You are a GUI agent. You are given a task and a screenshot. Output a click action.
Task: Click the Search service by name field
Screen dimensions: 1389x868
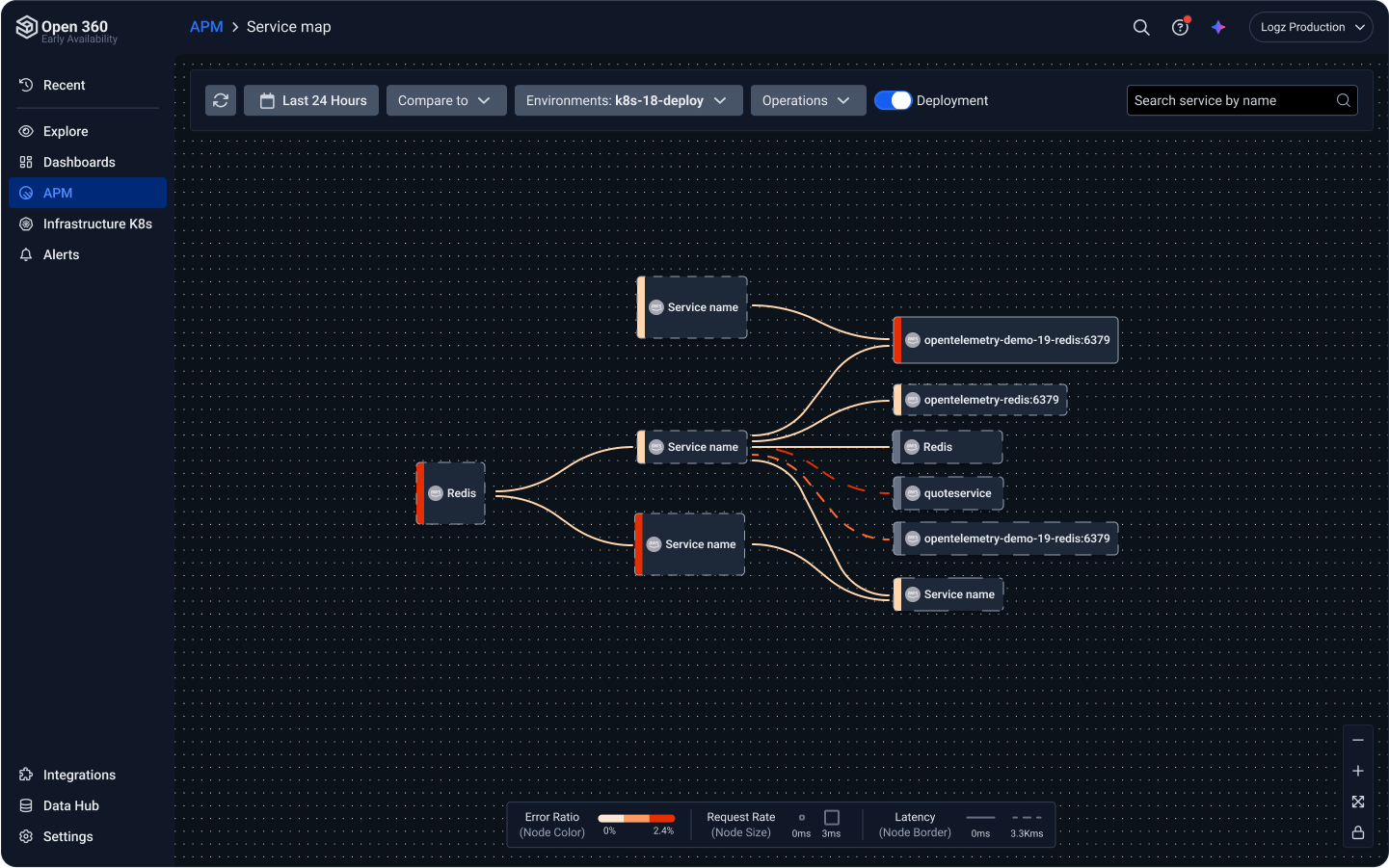tap(1242, 100)
